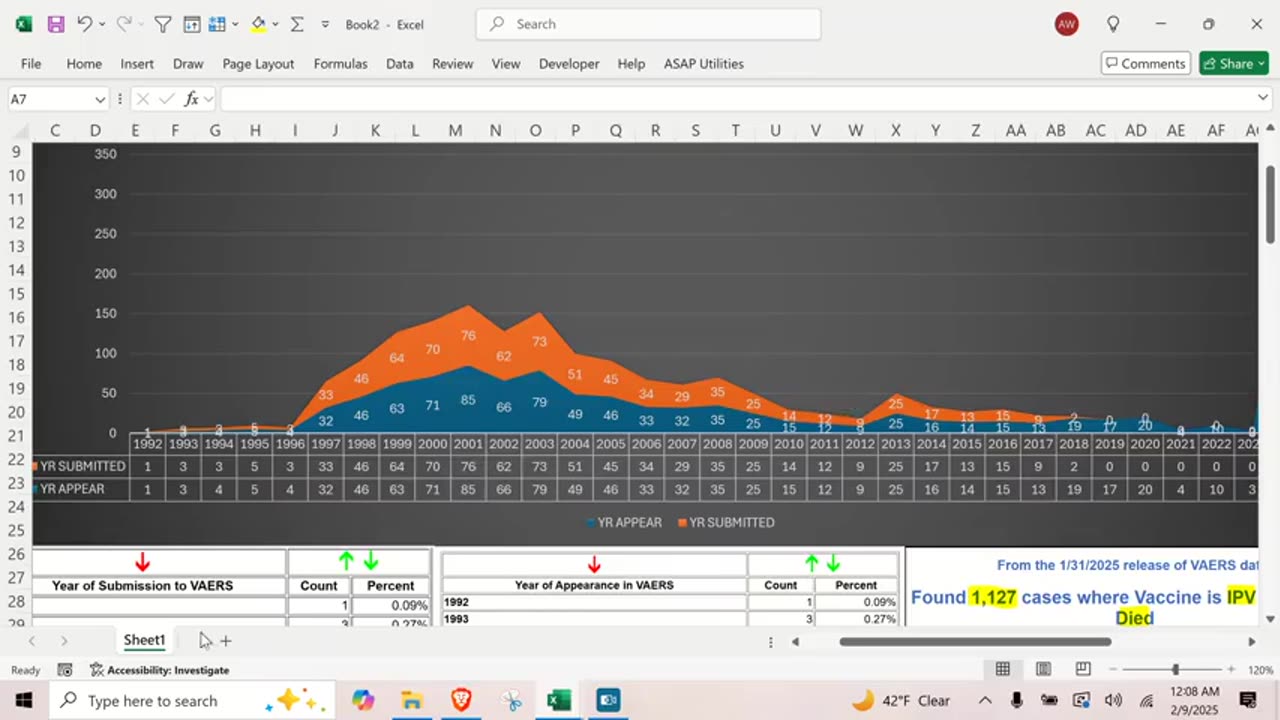Viewport: 1280px width, 720px height.
Task: Apply the yellow fill color bucket
Action: (x=258, y=24)
